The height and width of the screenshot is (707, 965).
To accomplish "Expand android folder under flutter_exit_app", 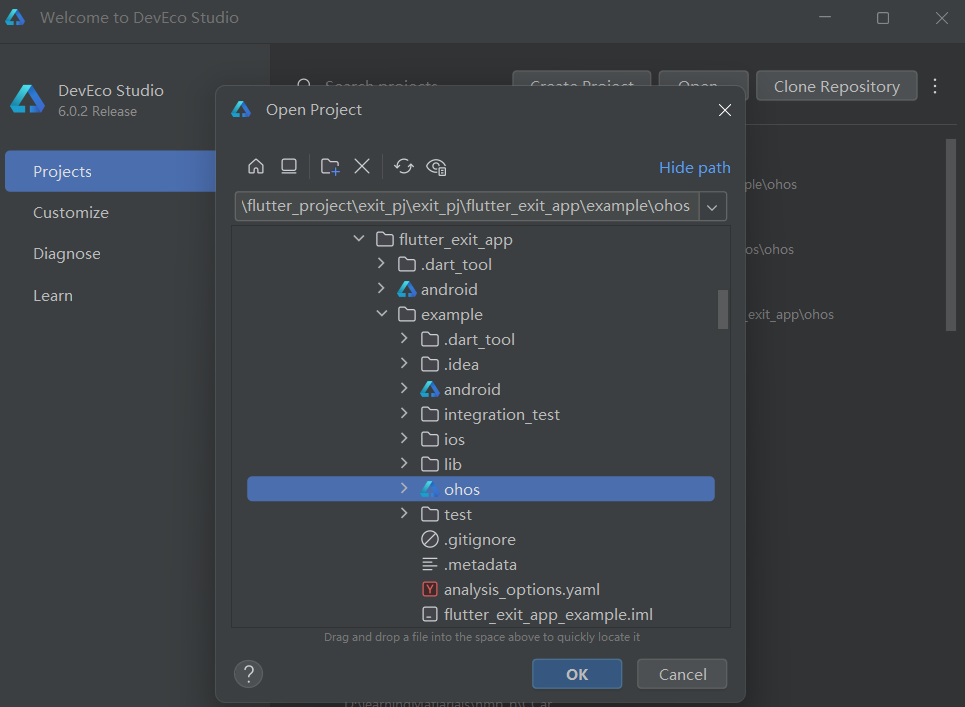I will pyautogui.click(x=381, y=288).
